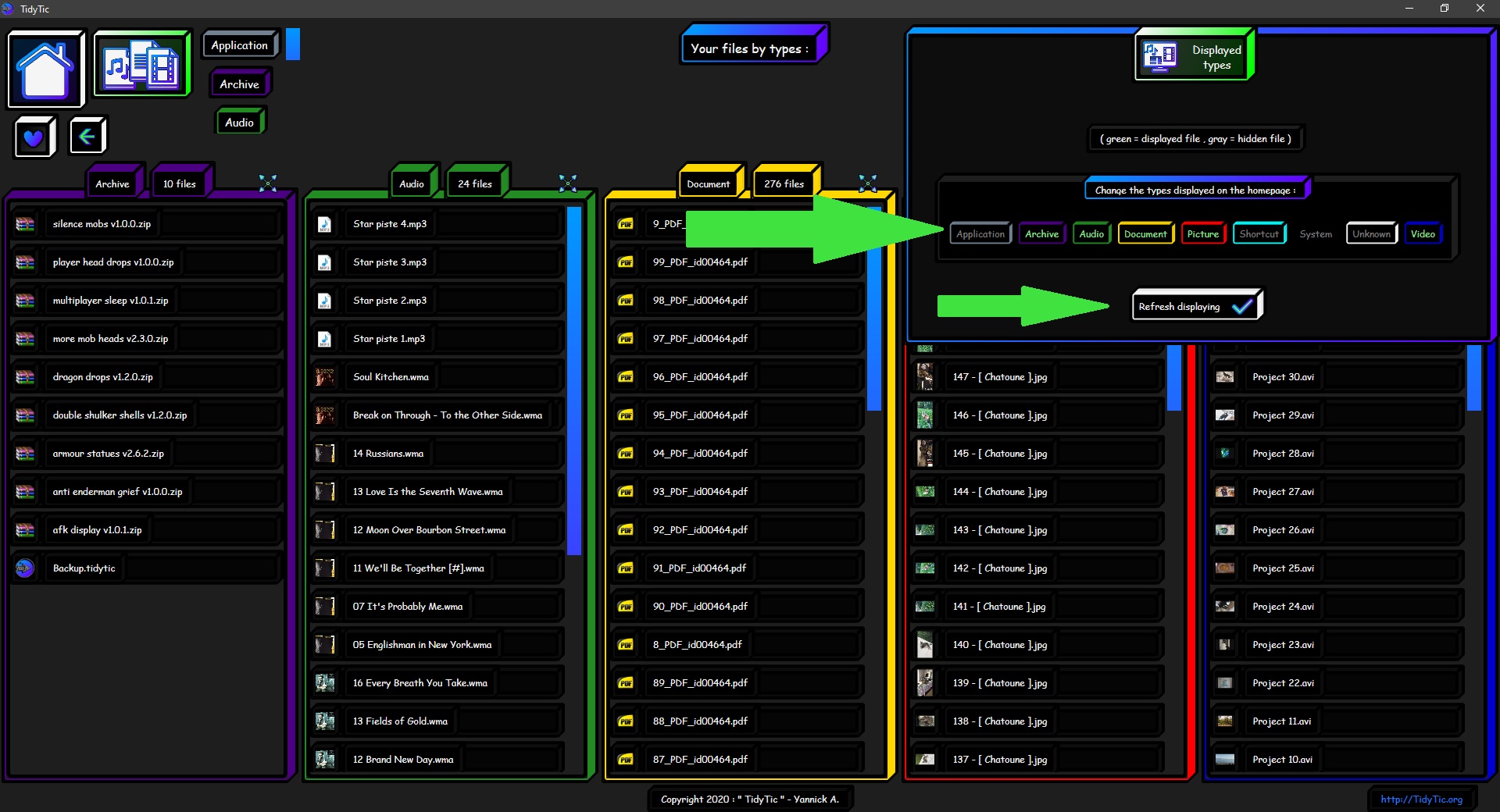Viewport: 1500px width, 812px height.
Task: Open armour statues v2.6.2.zip
Action: pos(148,454)
